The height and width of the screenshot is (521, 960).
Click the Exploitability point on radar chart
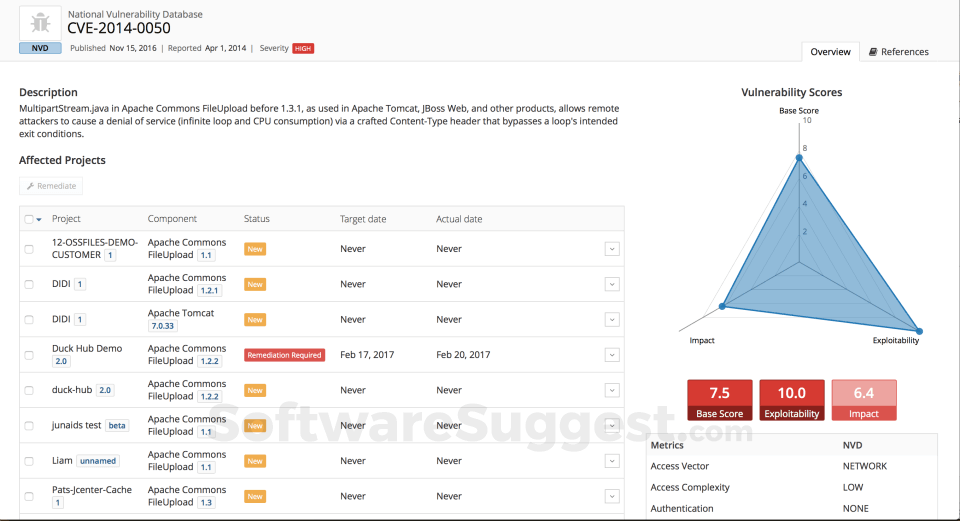click(919, 331)
